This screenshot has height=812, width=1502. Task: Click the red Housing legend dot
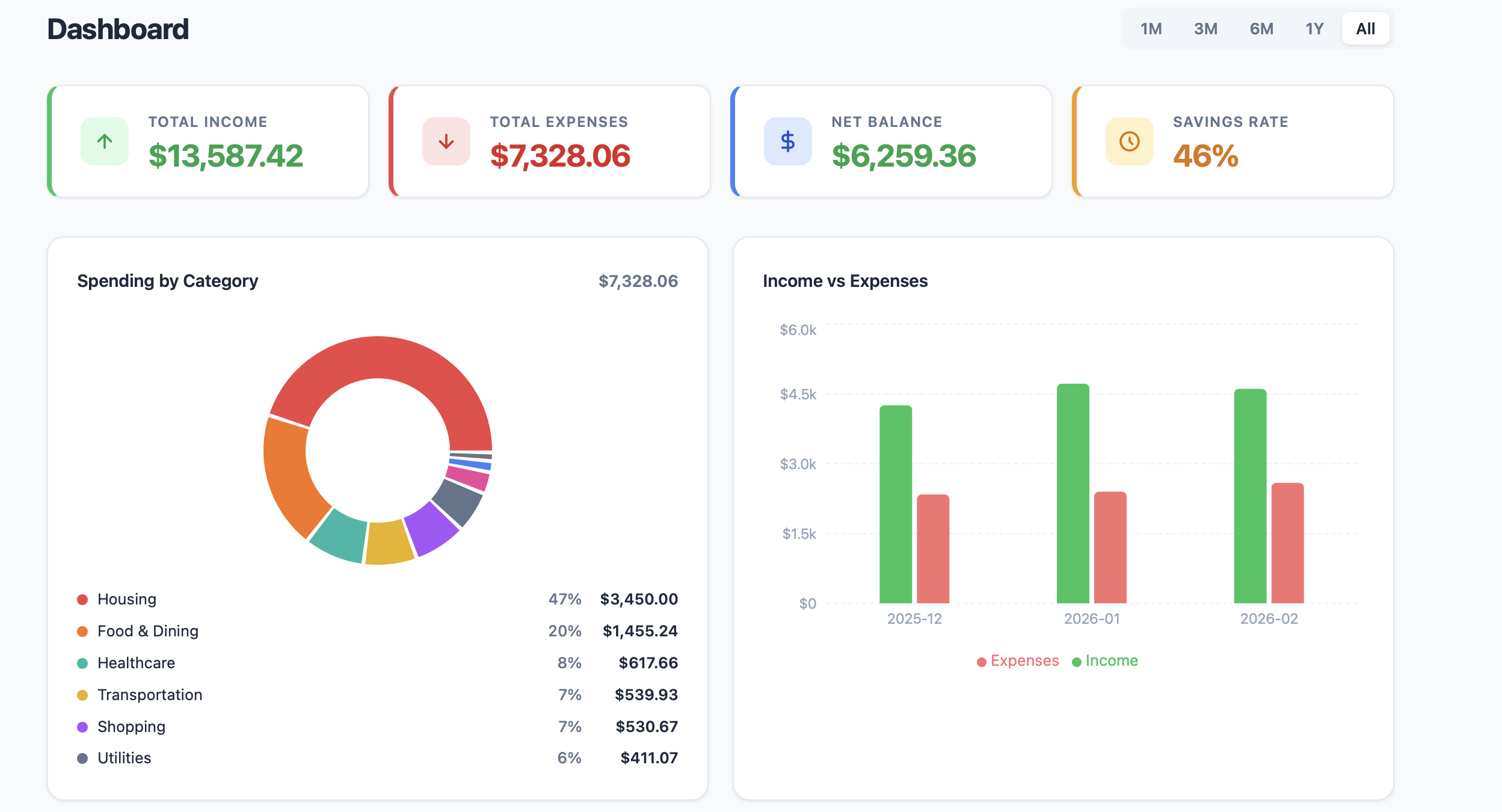(82, 600)
